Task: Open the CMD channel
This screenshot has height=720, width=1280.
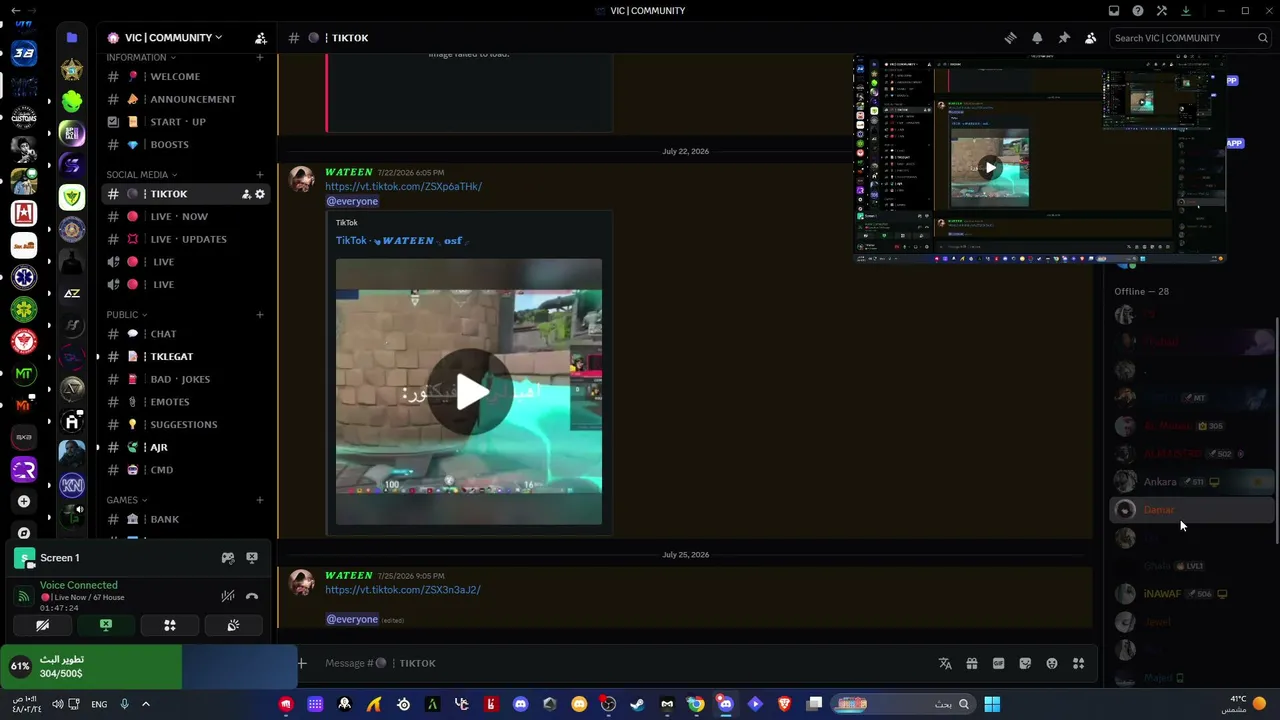Action: pyautogui.click(x=185, y=470)
